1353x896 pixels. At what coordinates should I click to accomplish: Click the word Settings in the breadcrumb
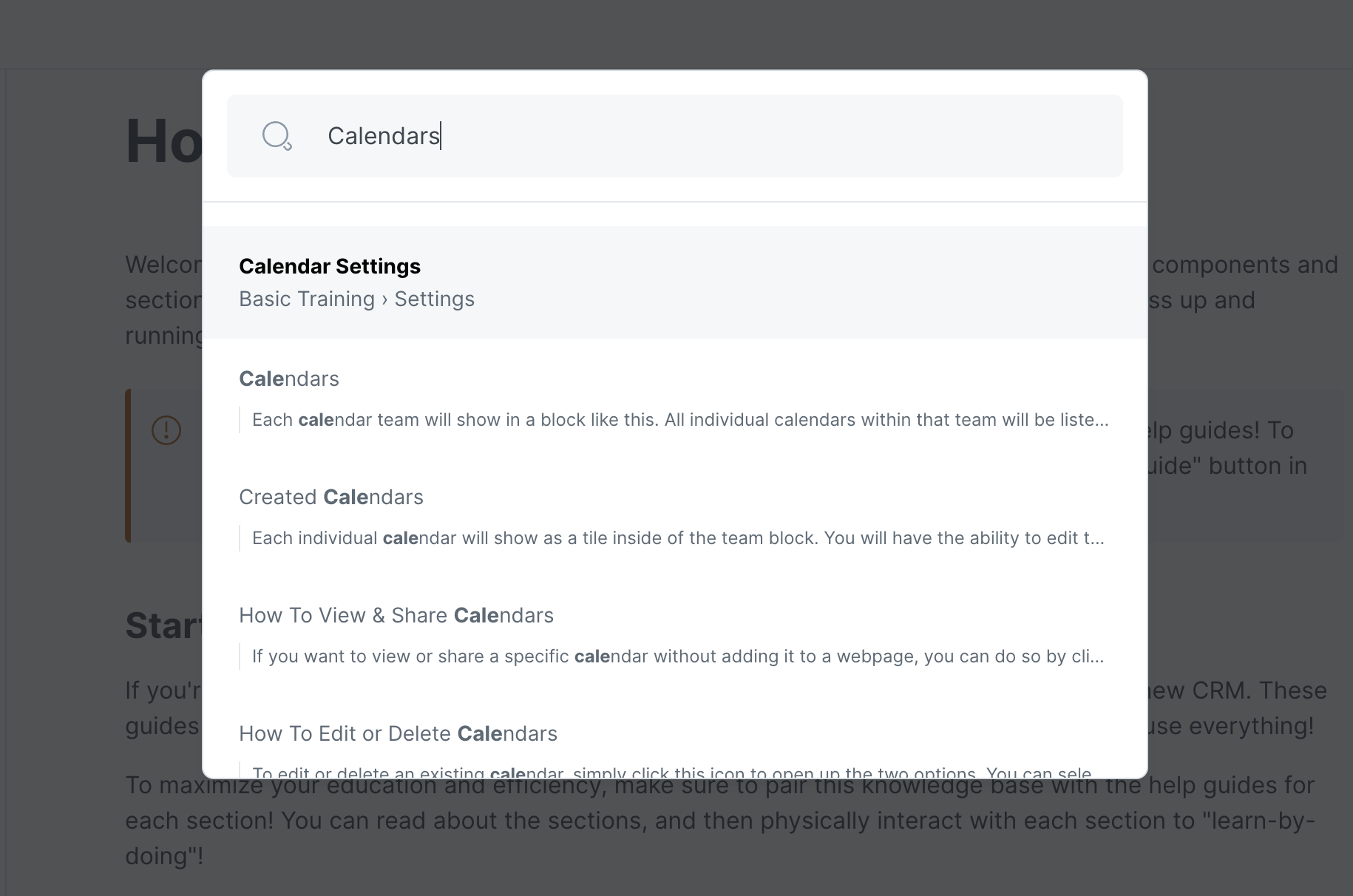(434, 299)
